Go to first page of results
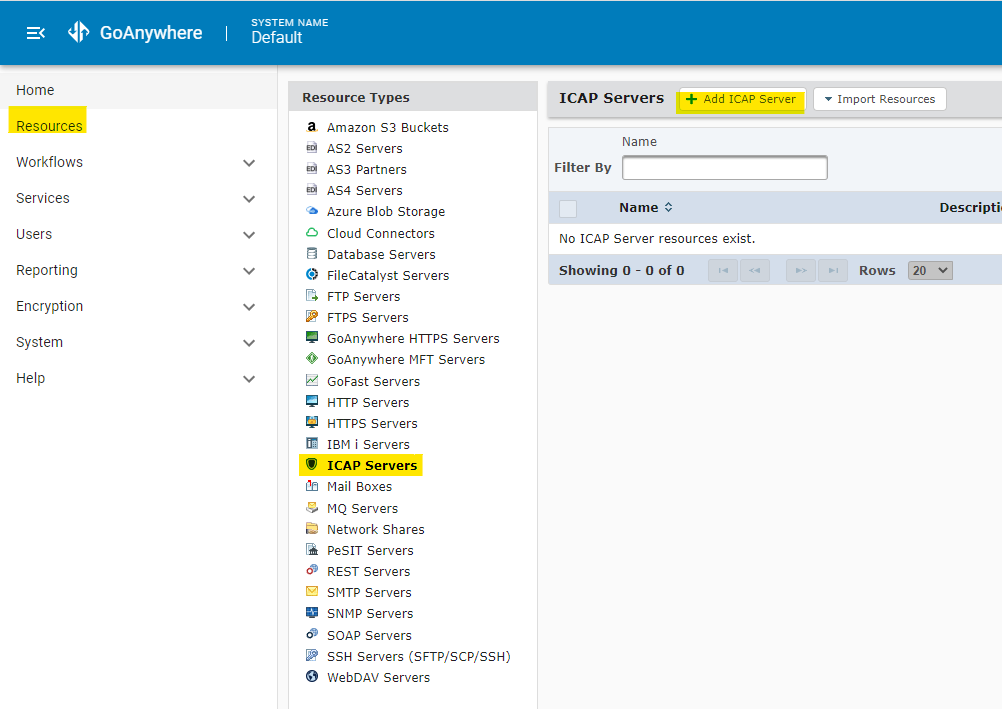This screenshot has width=1002, height=709. coord(723,270)
